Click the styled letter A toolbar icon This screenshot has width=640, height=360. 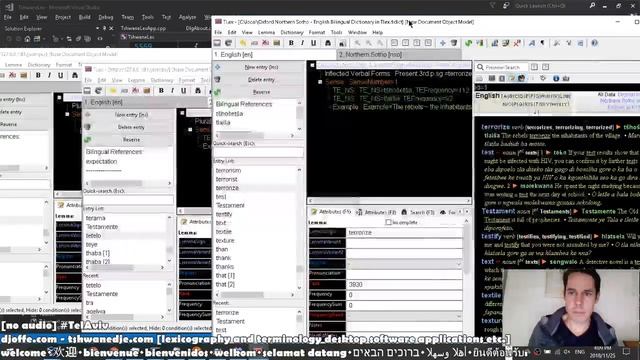(x=531, y=43)
